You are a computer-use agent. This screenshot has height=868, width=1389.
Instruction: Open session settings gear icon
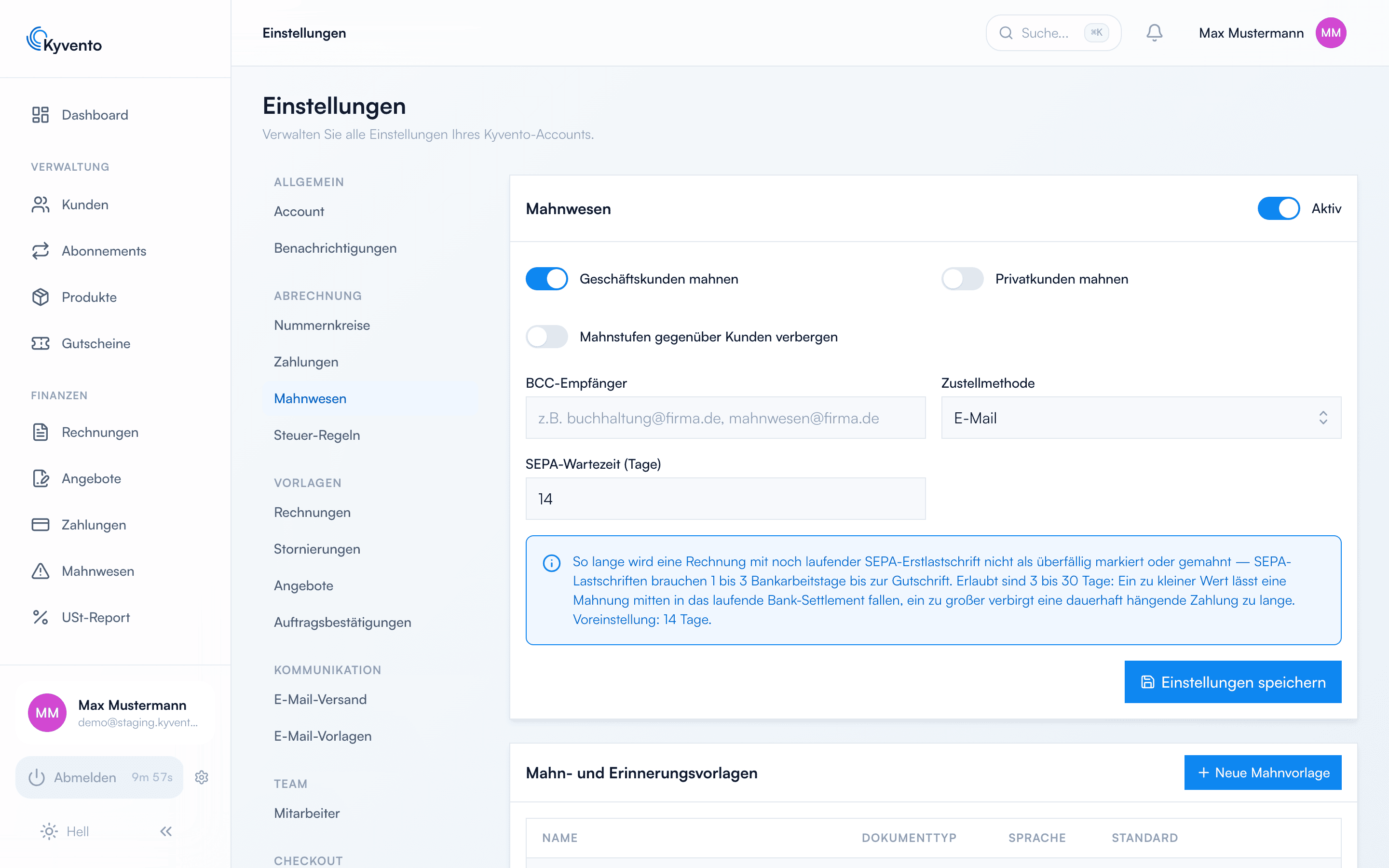coord(202,777)
